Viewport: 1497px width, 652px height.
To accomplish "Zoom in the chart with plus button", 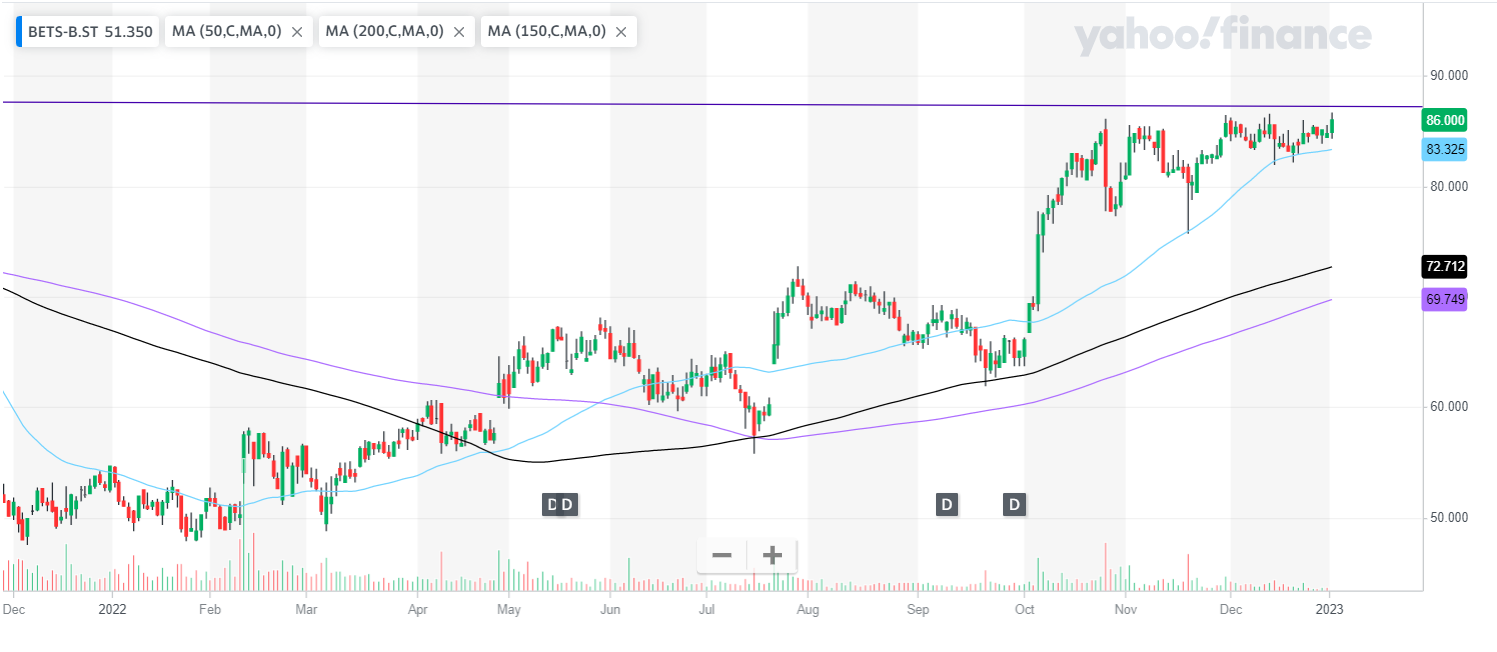I will 772,555.
